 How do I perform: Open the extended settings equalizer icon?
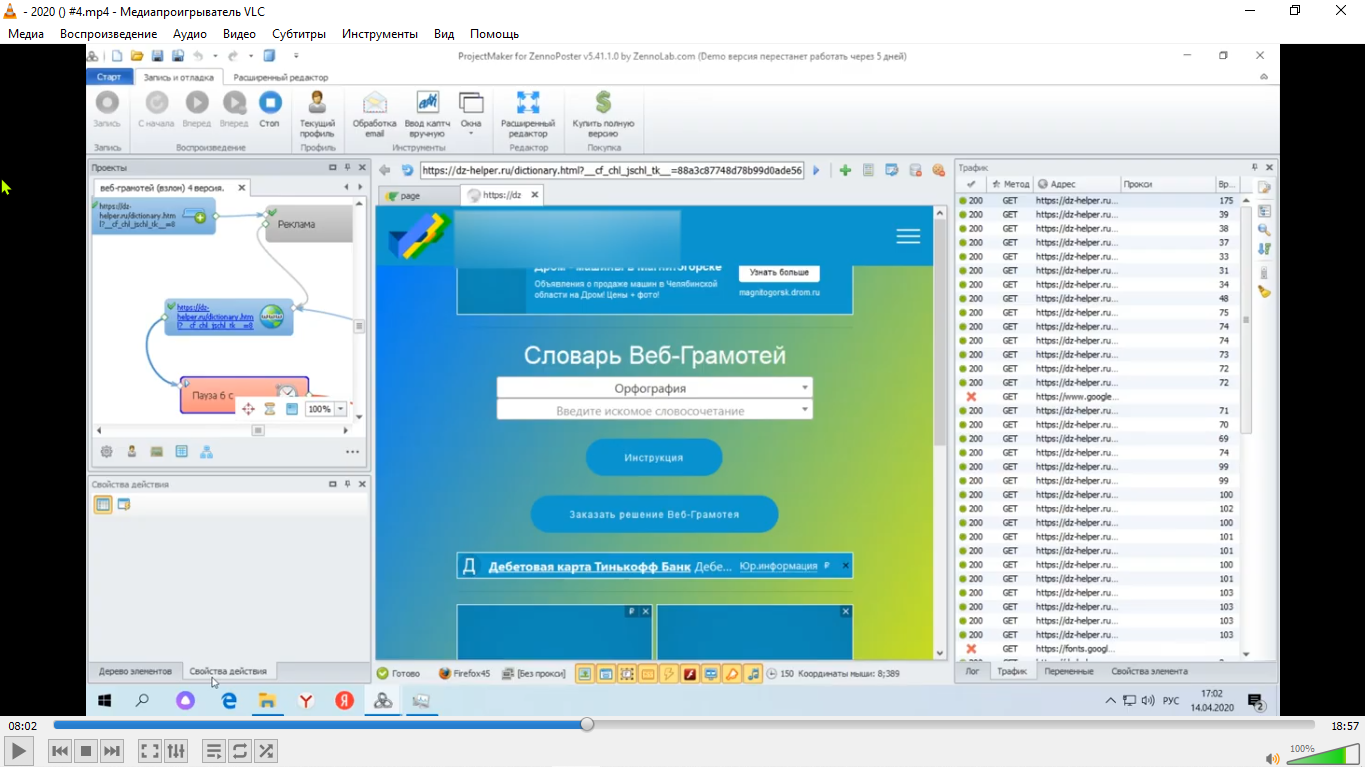click(x=176, y=750)
